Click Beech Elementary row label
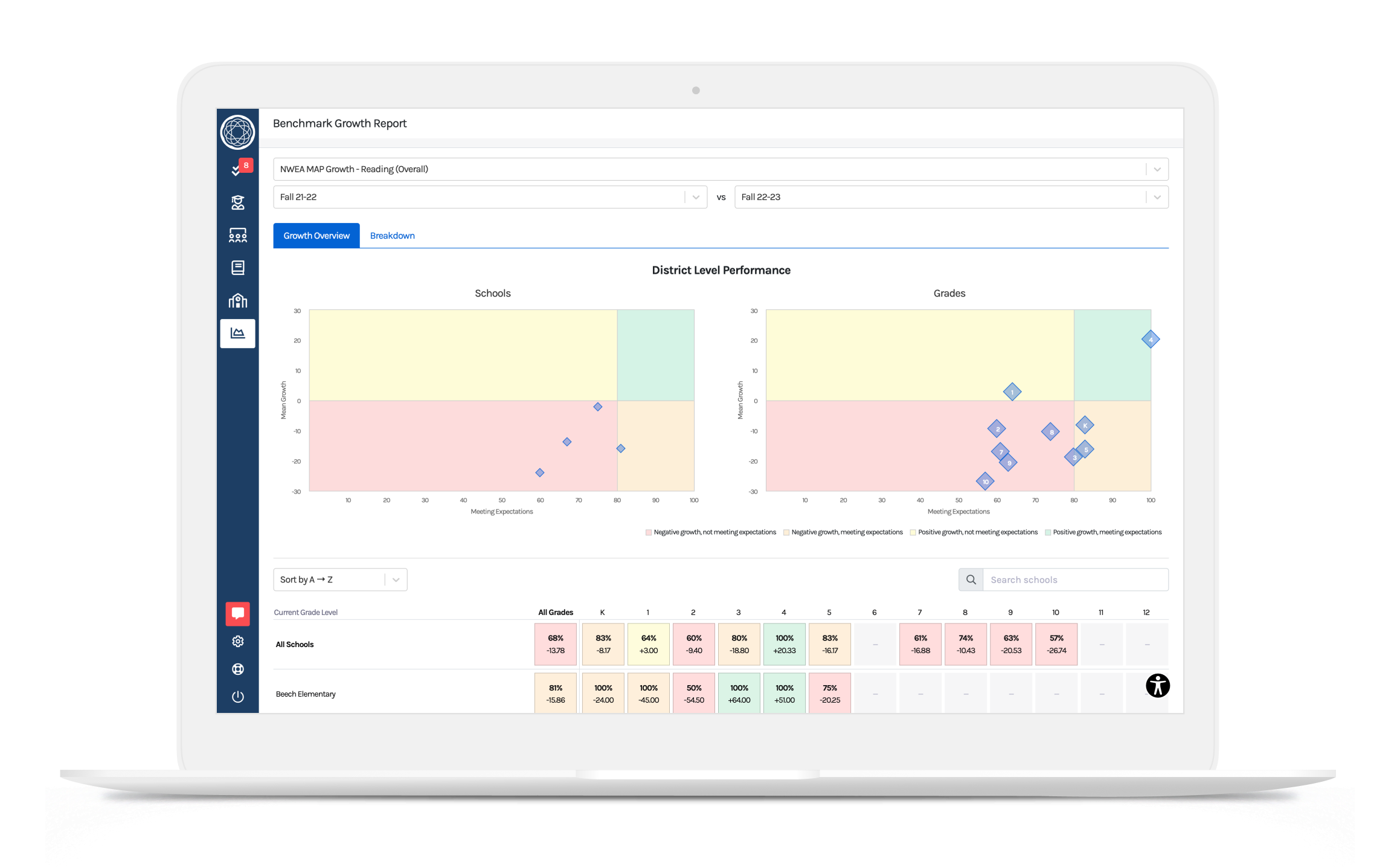1400x867 pixels. coord(306,694)
